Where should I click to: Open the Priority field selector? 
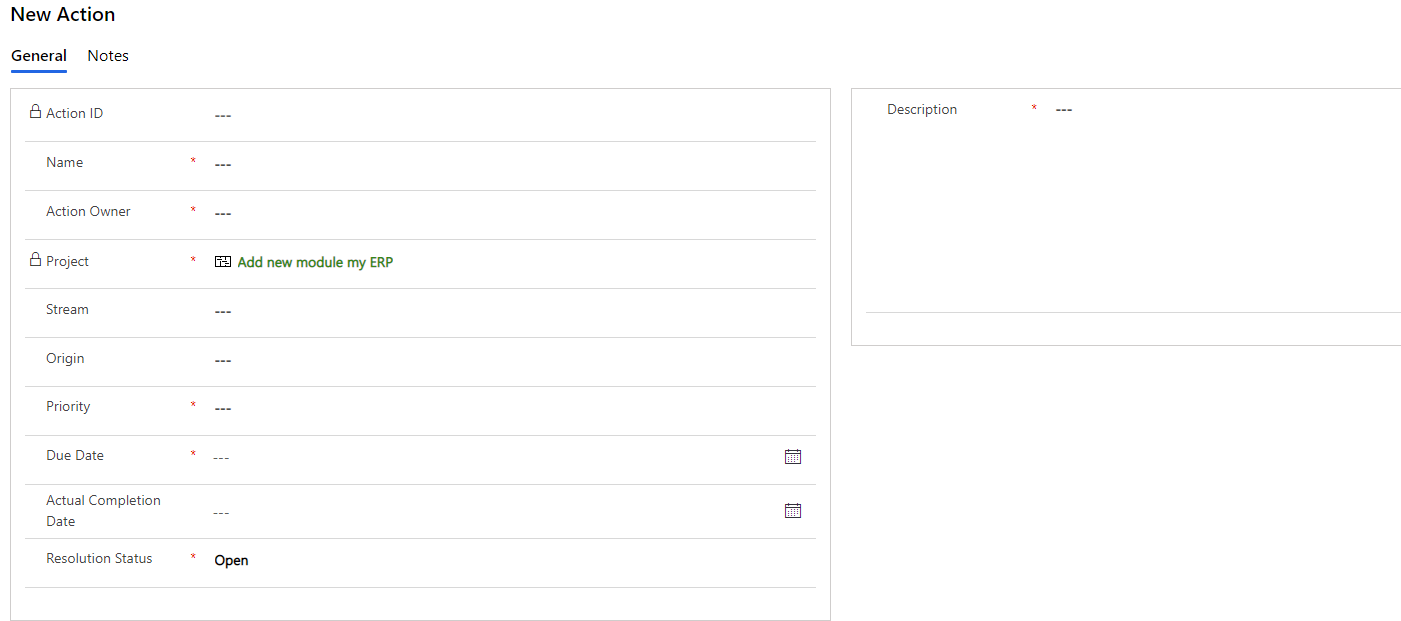click(222, 408)
